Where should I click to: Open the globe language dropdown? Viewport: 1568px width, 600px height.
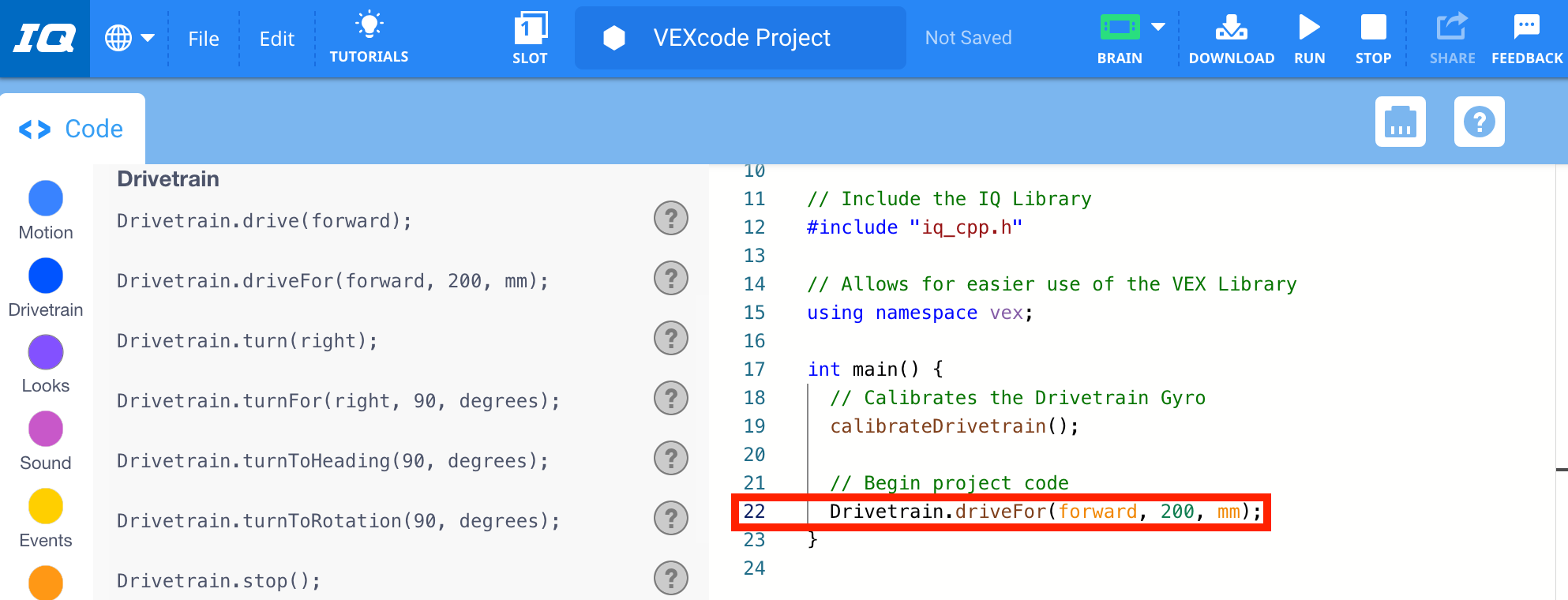pyautogui.click(x=129, y=38)
